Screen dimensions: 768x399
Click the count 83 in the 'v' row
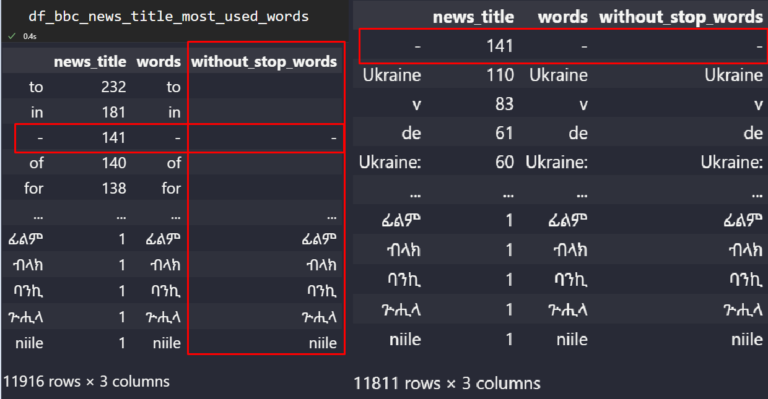point(504,104)
